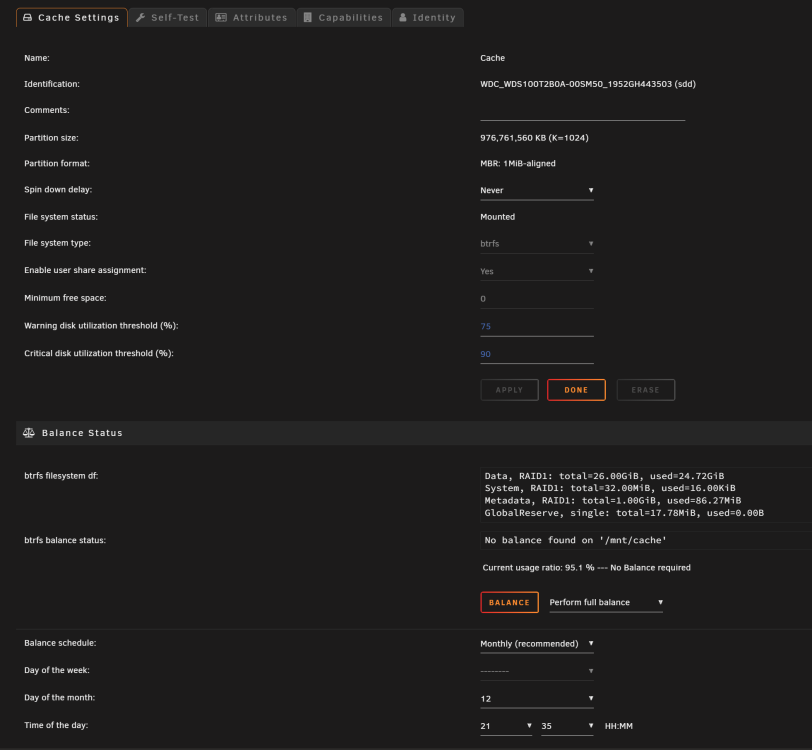Open the Day of the month dropdown

click(536, 699)
